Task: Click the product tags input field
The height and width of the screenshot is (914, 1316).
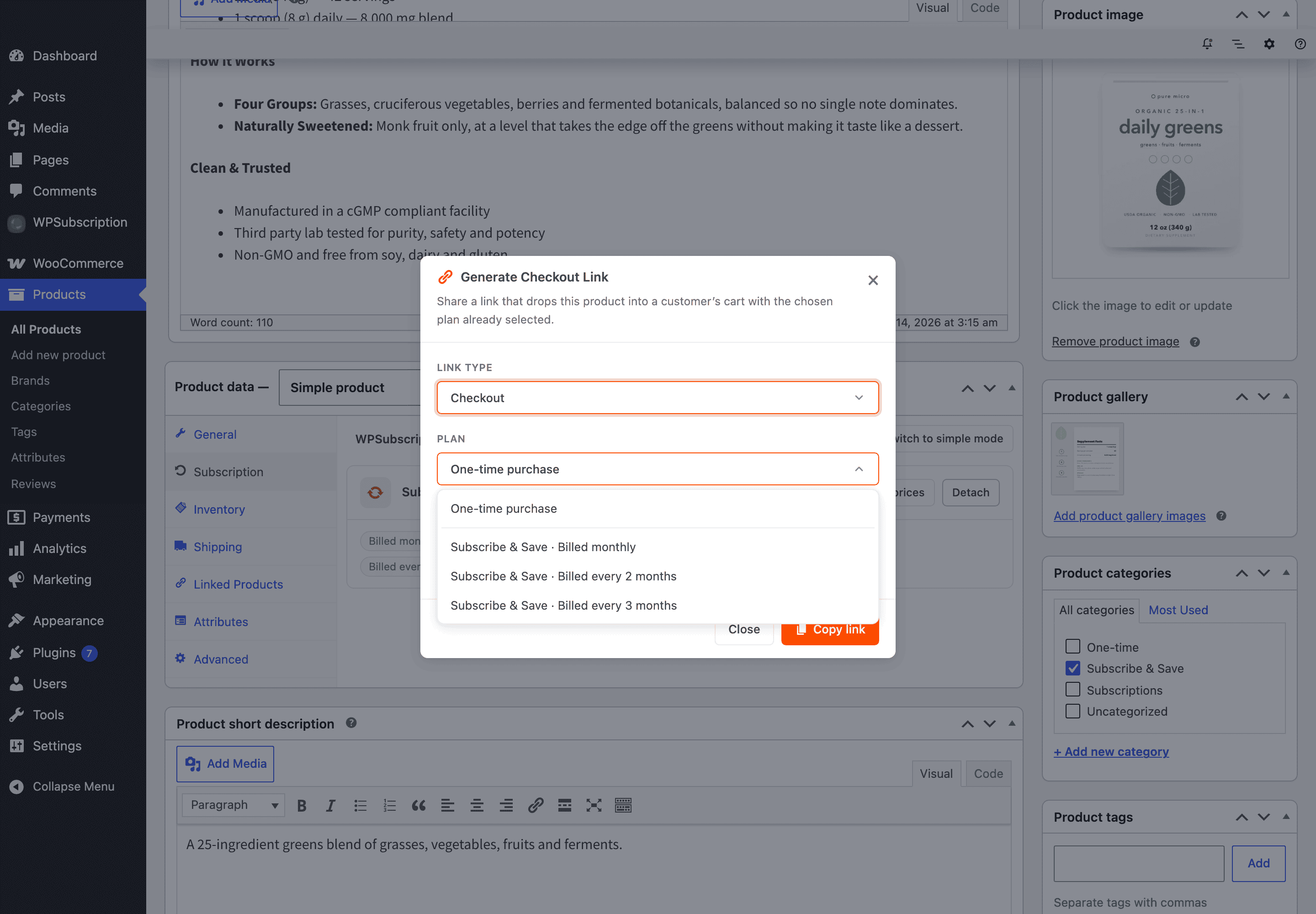Action: pos(1138,863)
